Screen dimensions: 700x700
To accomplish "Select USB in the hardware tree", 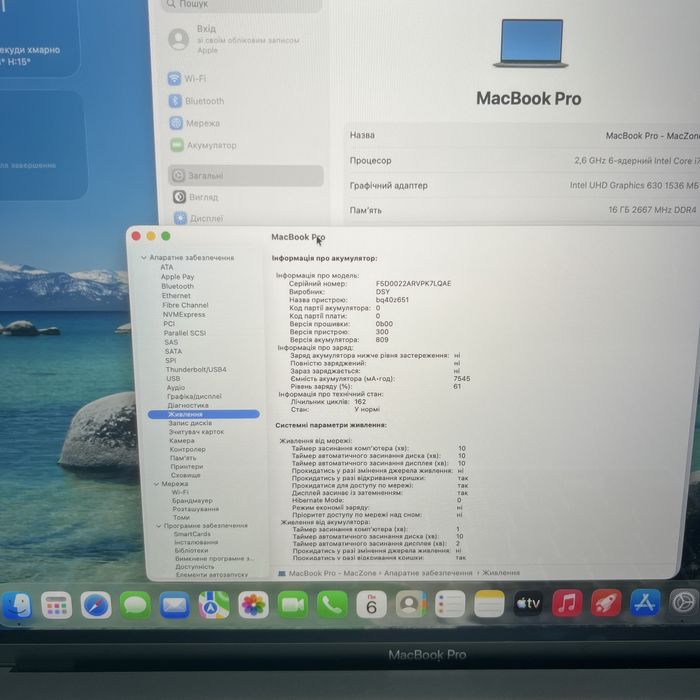I will (x=173, y=379).
